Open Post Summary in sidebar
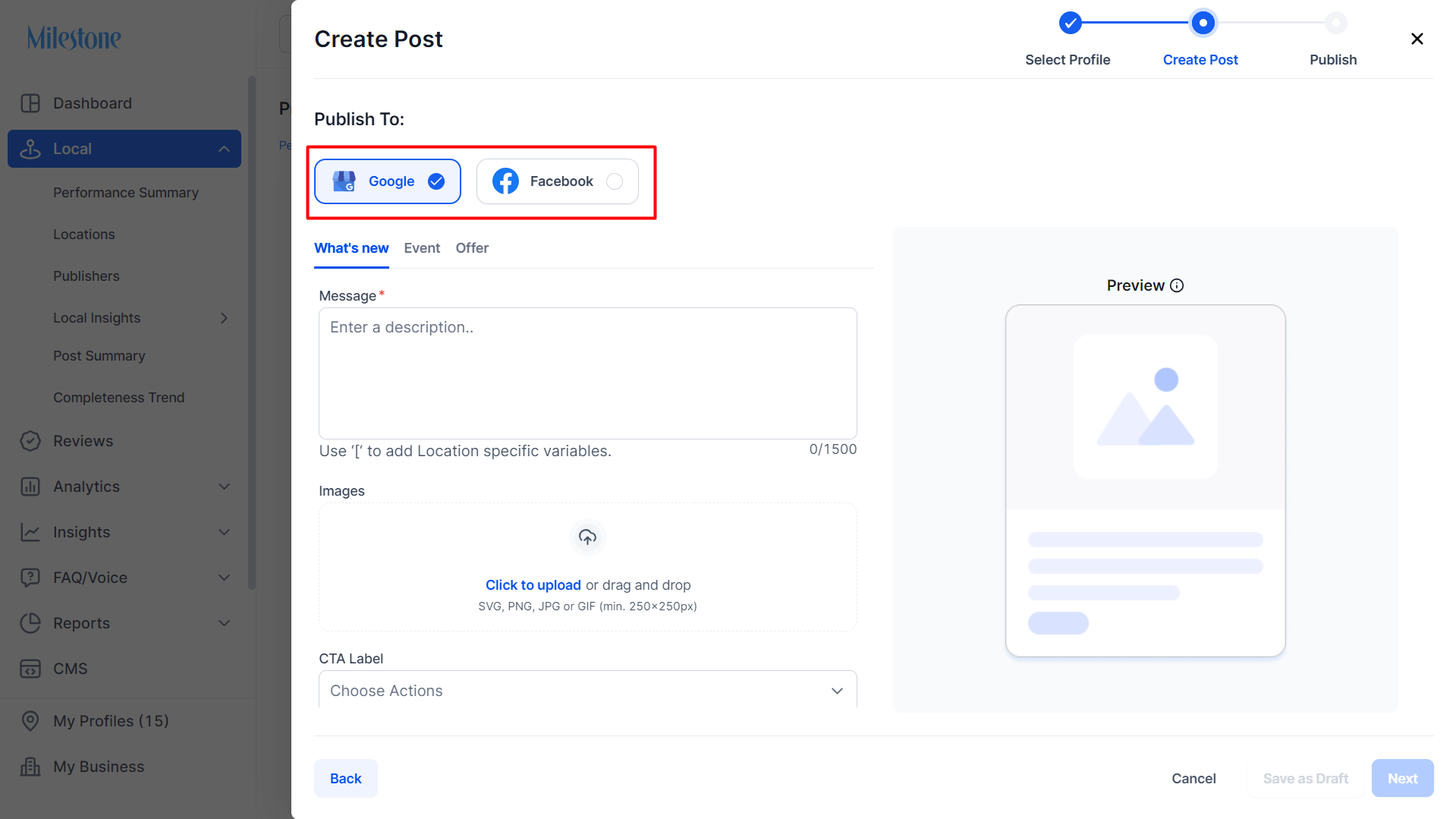The height and width of the screenshot is (819, 1456). pos(99,356)
